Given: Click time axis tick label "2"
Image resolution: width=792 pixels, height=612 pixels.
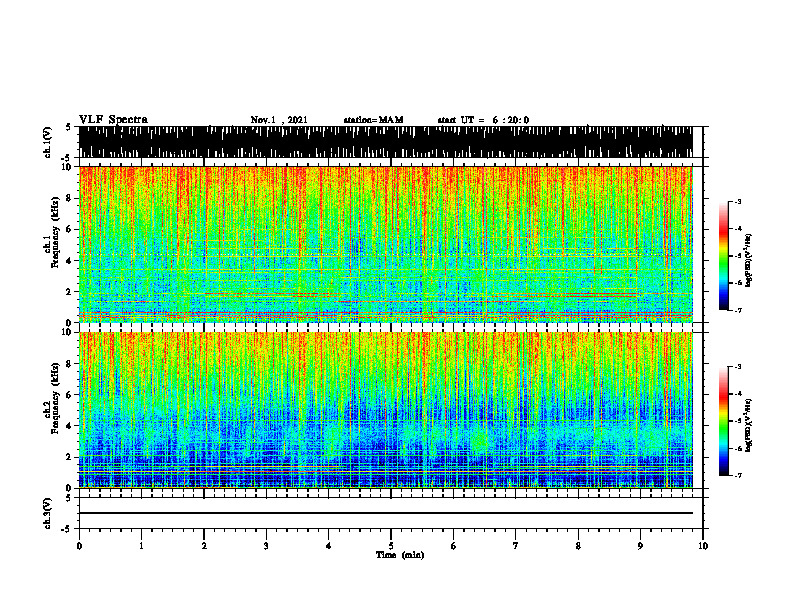Looking at the screenshot, I should pos(204,546).
